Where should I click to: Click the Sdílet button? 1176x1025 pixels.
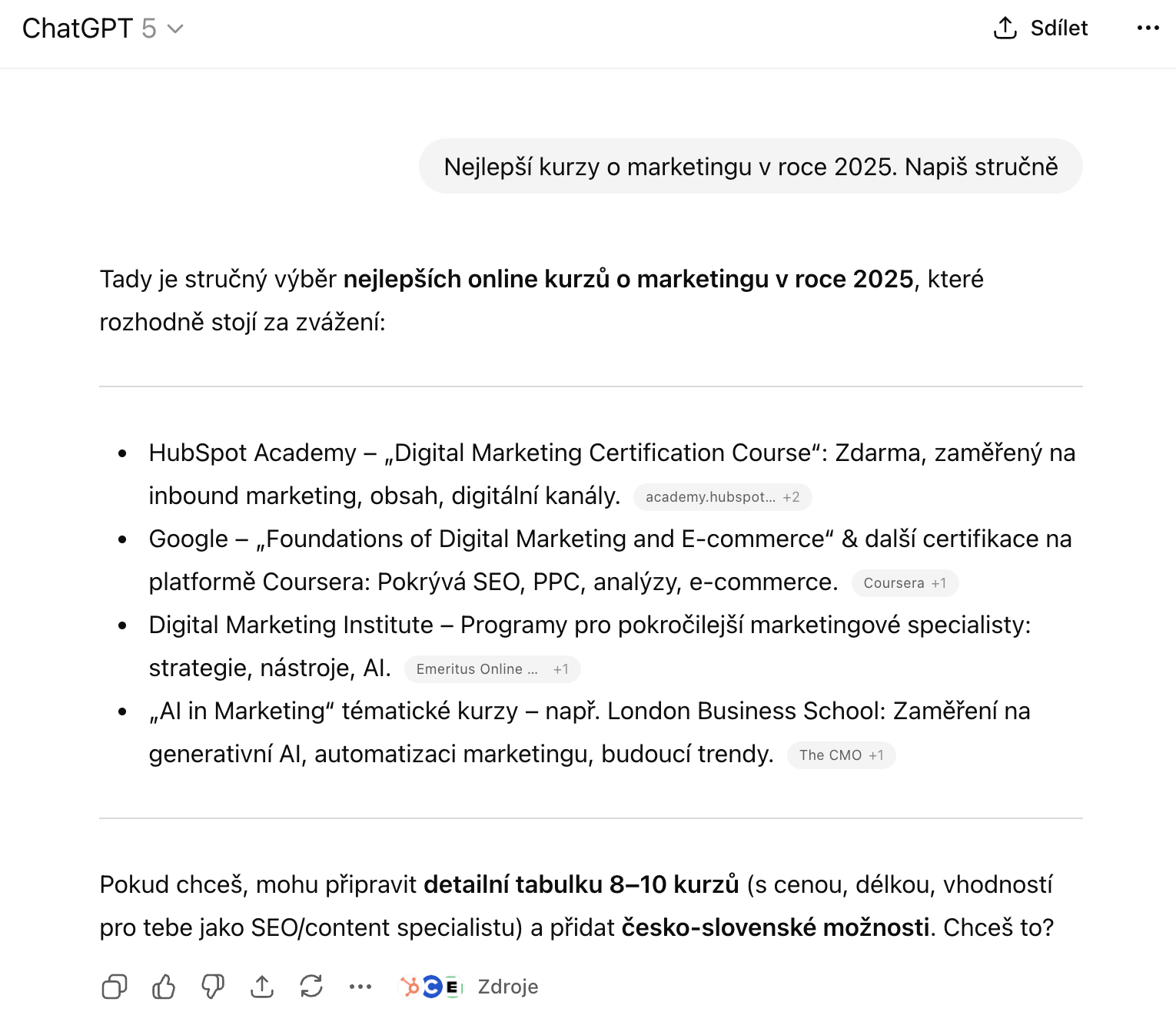point(1058,28)
